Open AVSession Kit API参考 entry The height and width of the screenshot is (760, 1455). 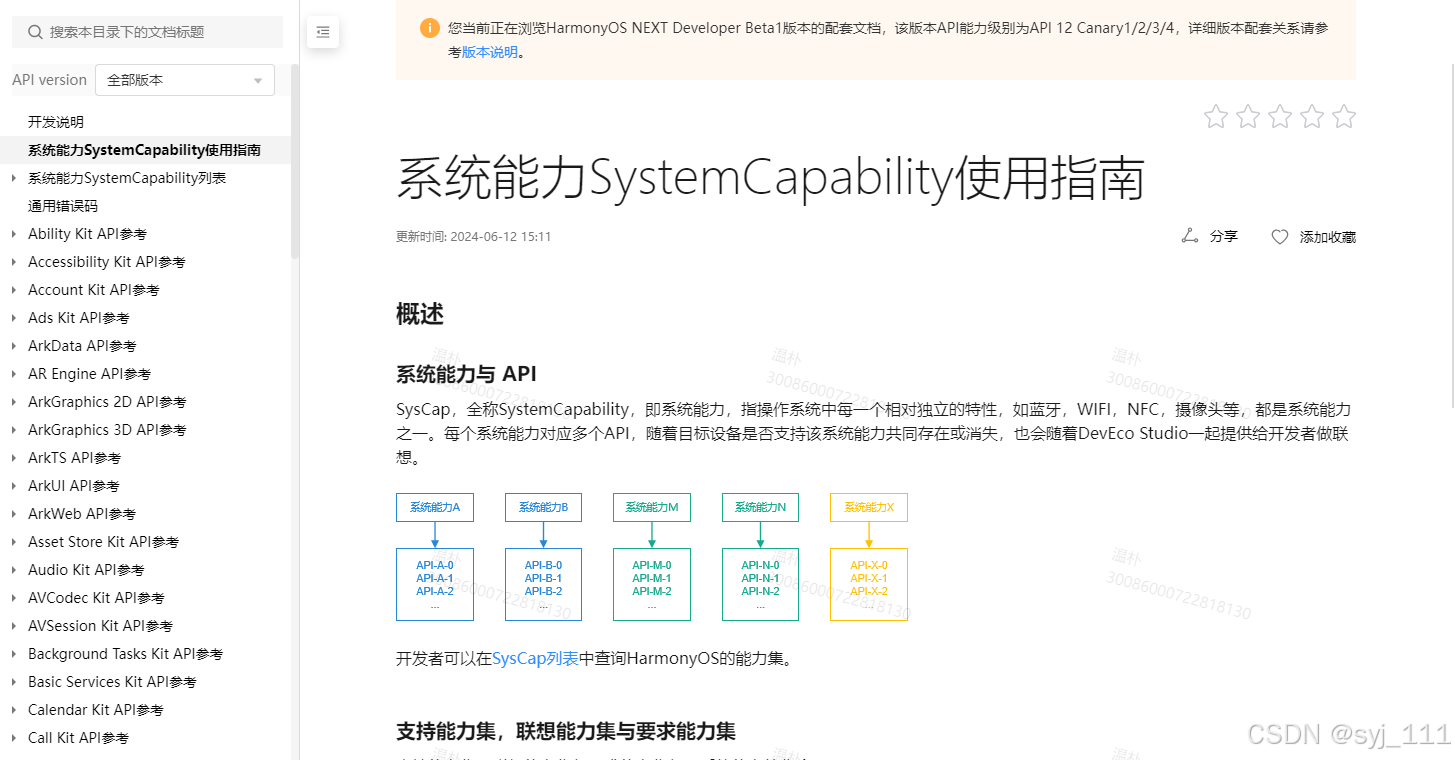tap(100, 626)
